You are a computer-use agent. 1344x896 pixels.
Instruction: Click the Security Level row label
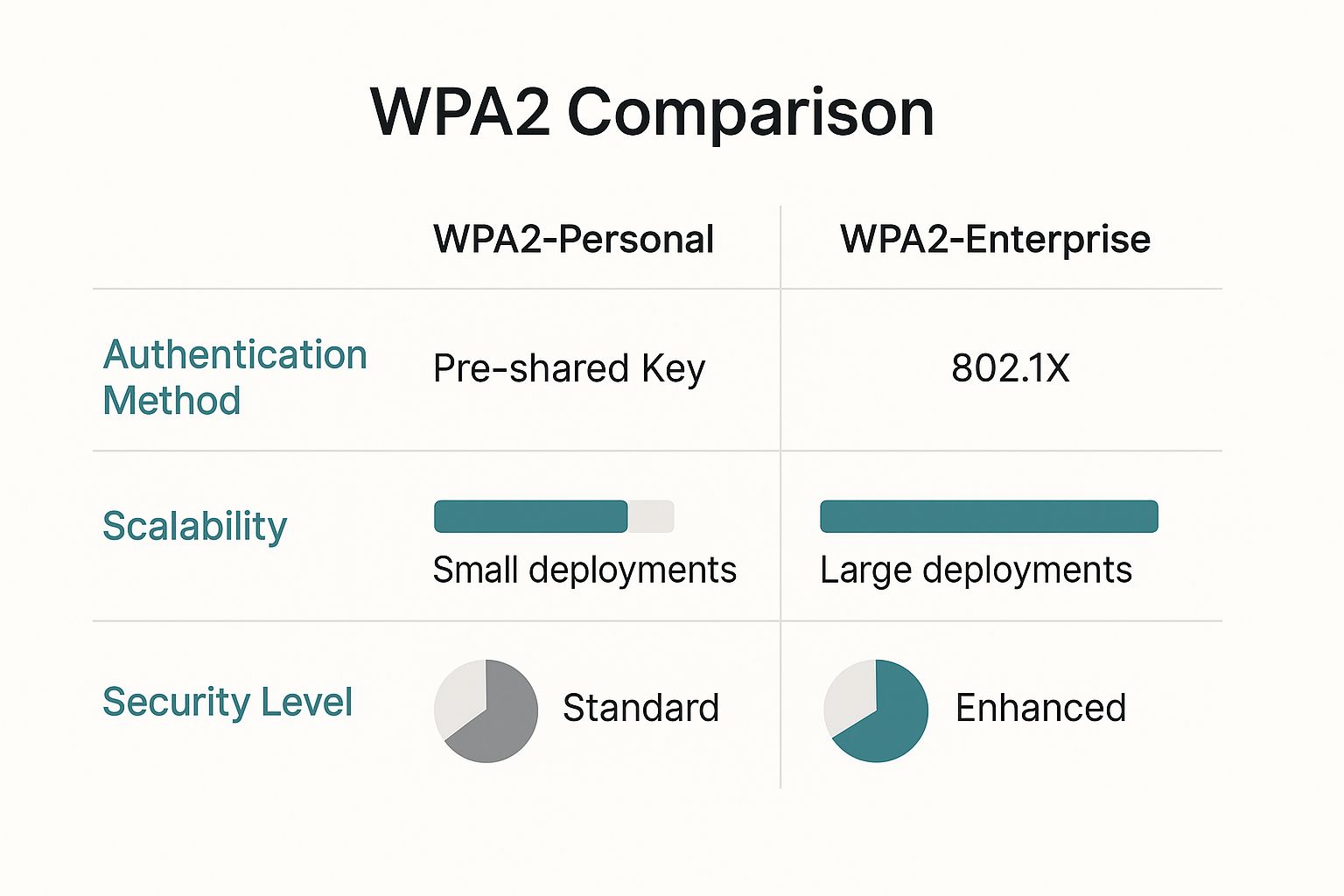click(227, 702)
